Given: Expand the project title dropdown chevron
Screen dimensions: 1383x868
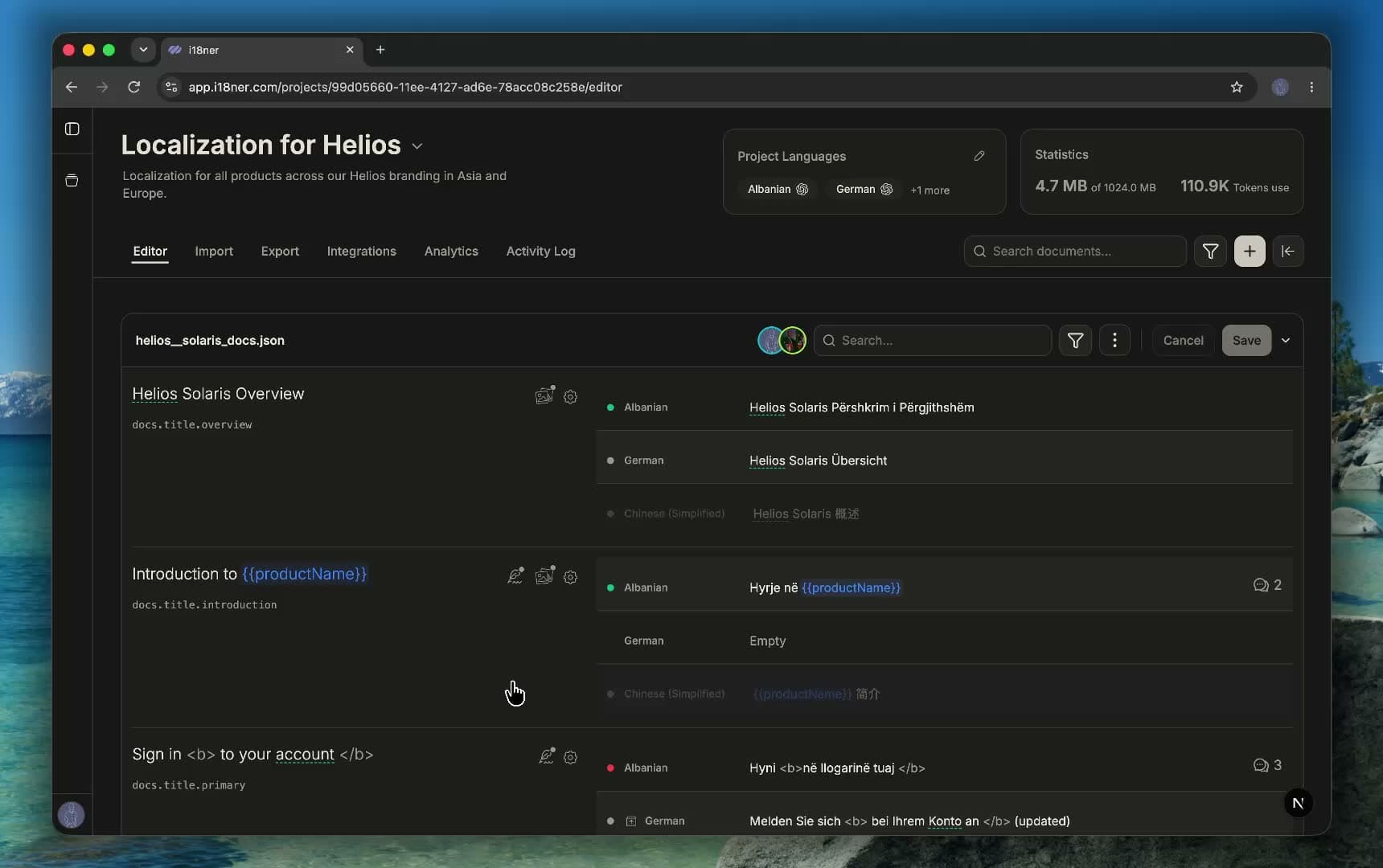Looking at the screenshot, I should click(417, 146).
